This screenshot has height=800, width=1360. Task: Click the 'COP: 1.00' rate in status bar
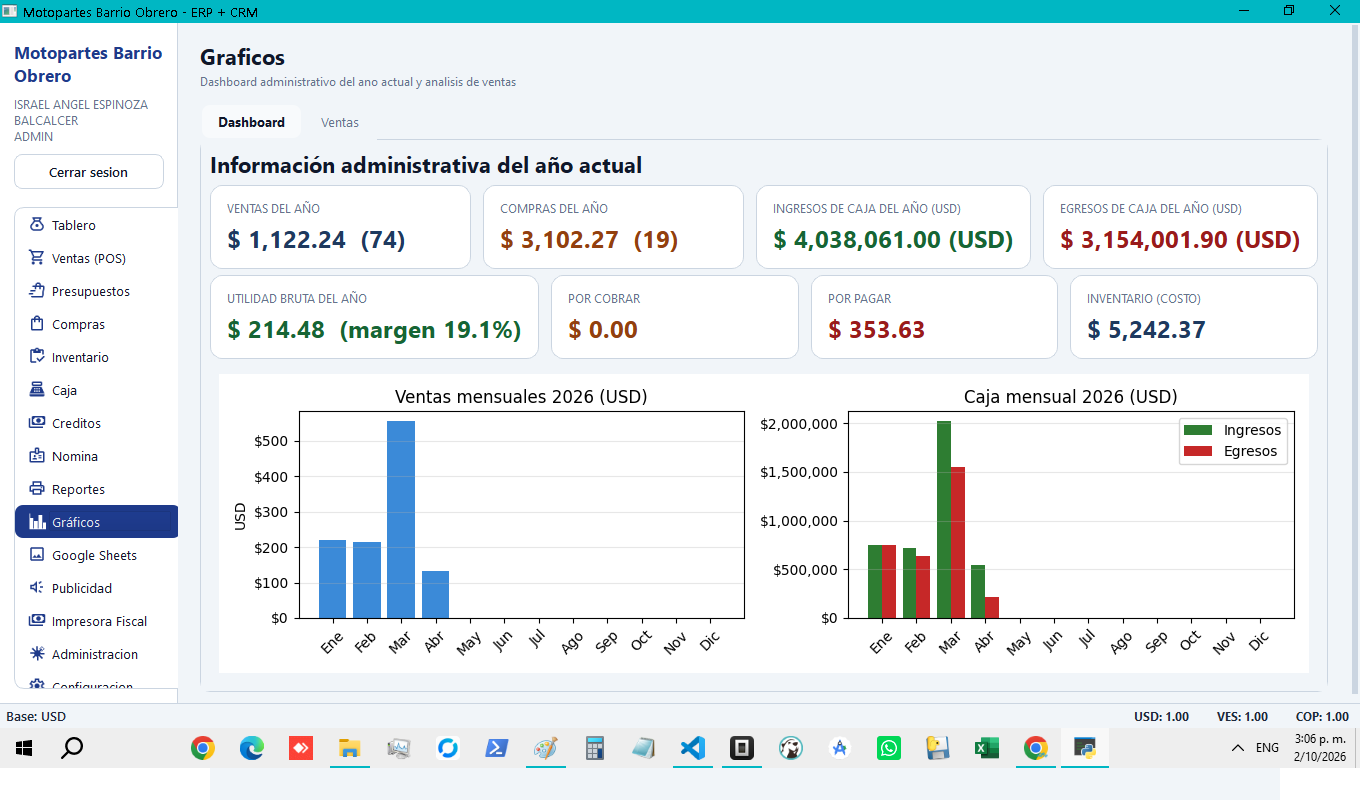pos(1323,716)
